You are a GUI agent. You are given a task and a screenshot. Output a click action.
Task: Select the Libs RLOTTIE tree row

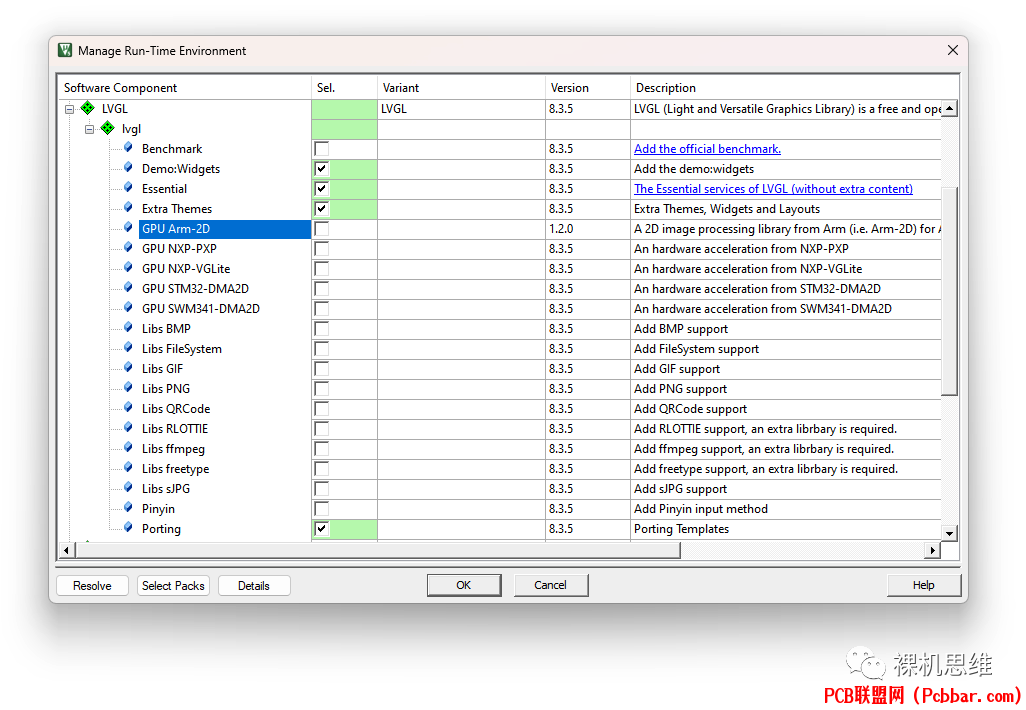point(175,429)
